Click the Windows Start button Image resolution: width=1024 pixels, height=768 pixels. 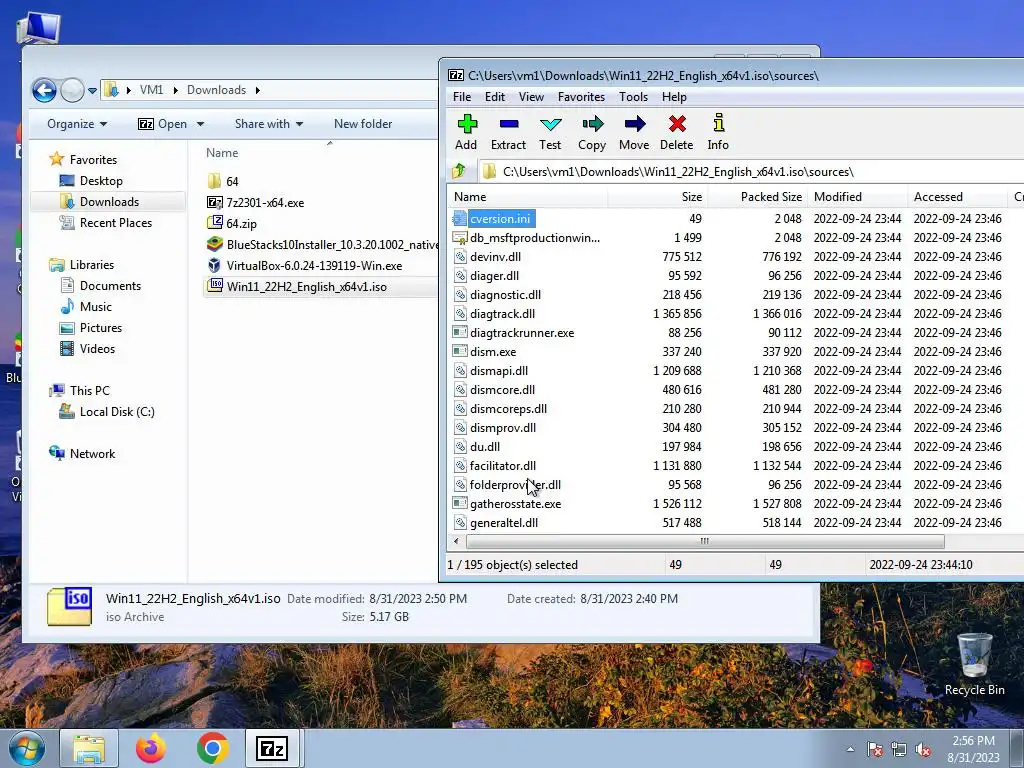pyautogui.click(x=27, y=748)
